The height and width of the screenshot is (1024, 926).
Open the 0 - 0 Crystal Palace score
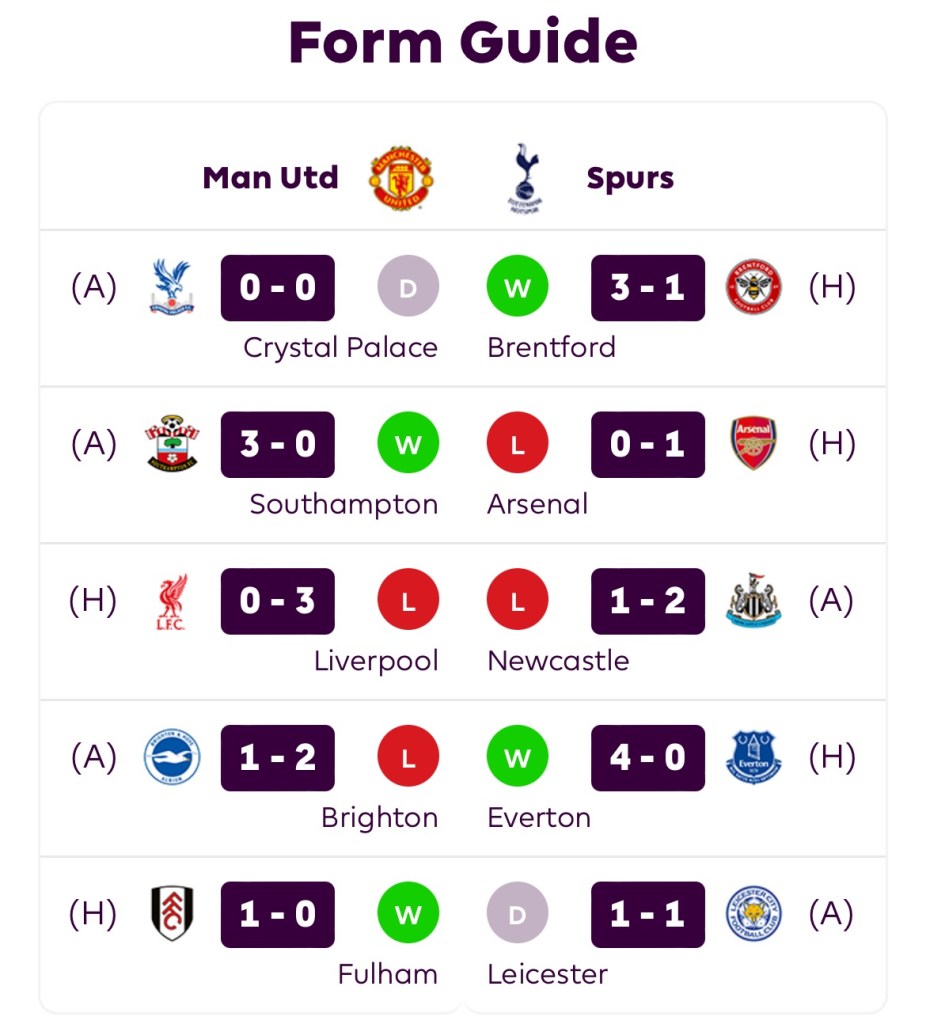[278, 288]
